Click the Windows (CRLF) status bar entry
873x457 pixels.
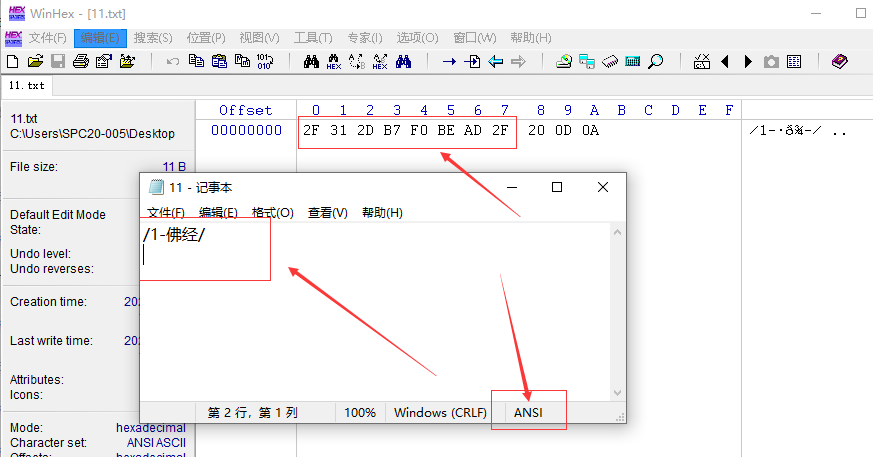coord(440,412)
